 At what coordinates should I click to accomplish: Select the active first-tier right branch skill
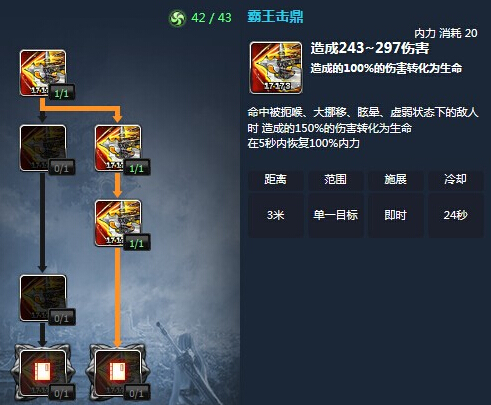118,148
